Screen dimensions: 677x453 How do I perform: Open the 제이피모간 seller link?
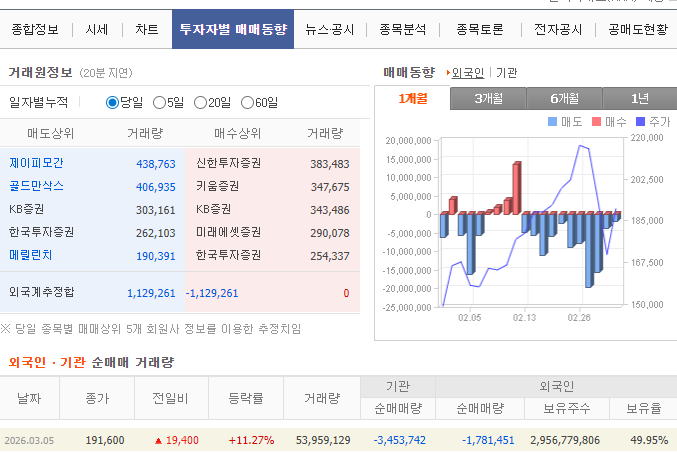point(35,163)
